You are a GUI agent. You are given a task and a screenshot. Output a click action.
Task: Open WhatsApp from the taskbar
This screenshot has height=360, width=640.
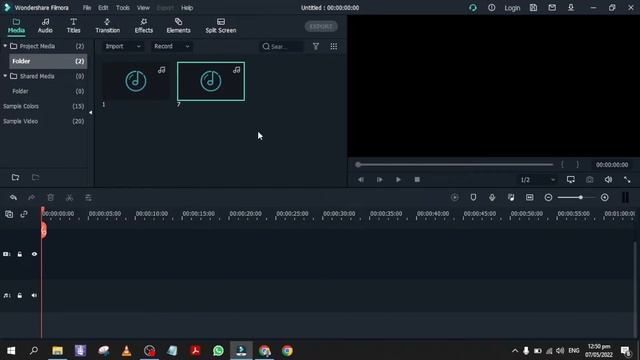218,351
